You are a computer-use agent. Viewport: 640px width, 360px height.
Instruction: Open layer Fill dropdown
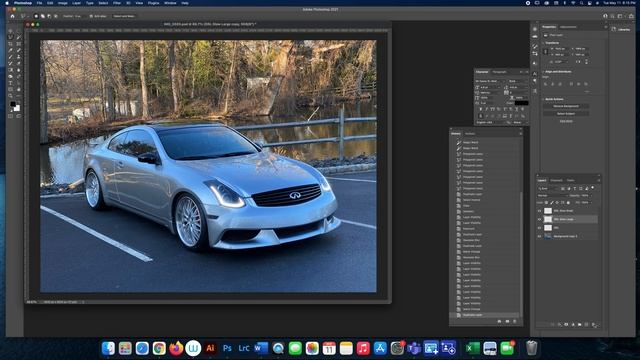[587, 202]
